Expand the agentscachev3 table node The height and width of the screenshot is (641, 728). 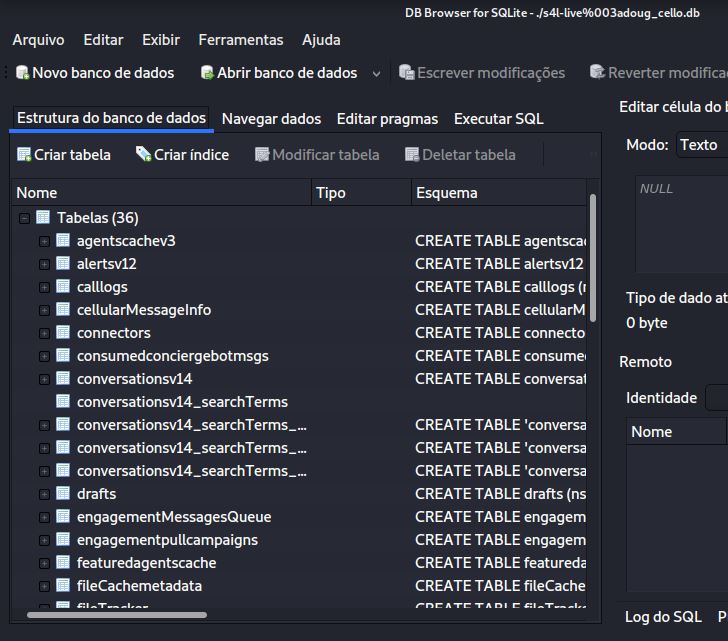coord(44,241)
